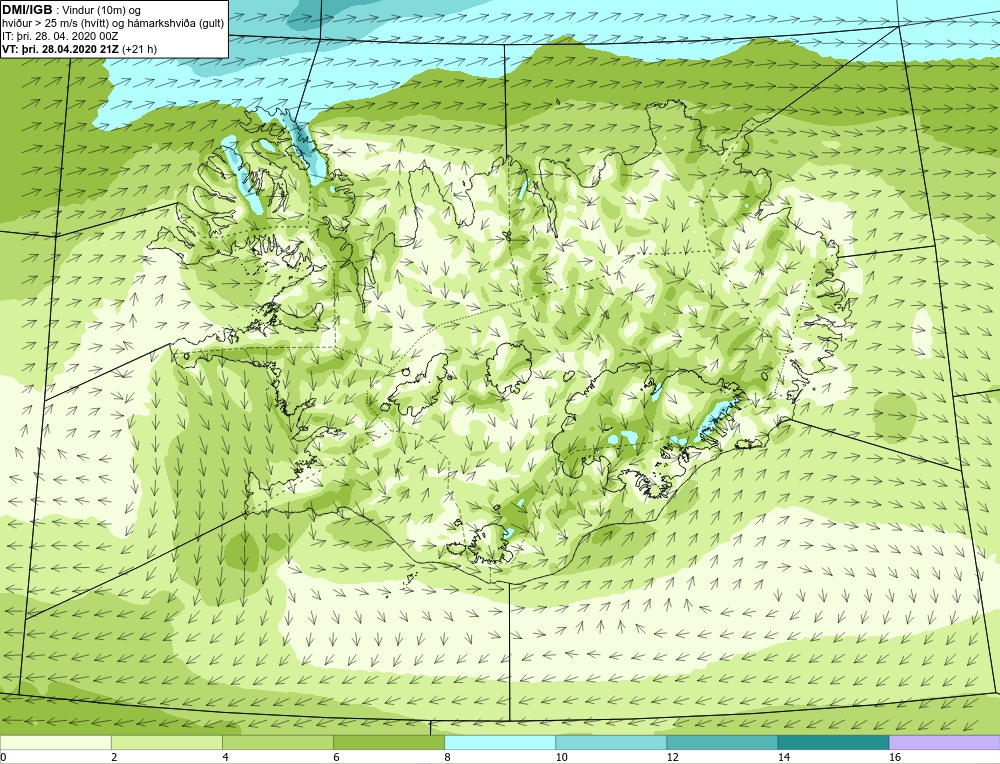The image size is (1000, 764).
Task: Click the DMI/IGB title text
Action: (27, 10)
